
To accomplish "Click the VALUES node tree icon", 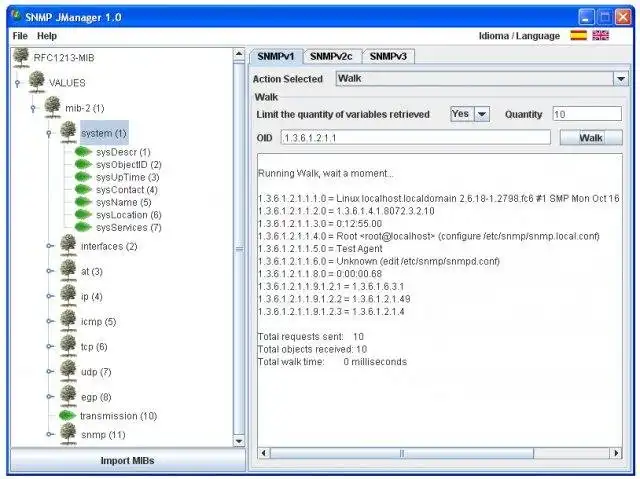I will (37, 82).
